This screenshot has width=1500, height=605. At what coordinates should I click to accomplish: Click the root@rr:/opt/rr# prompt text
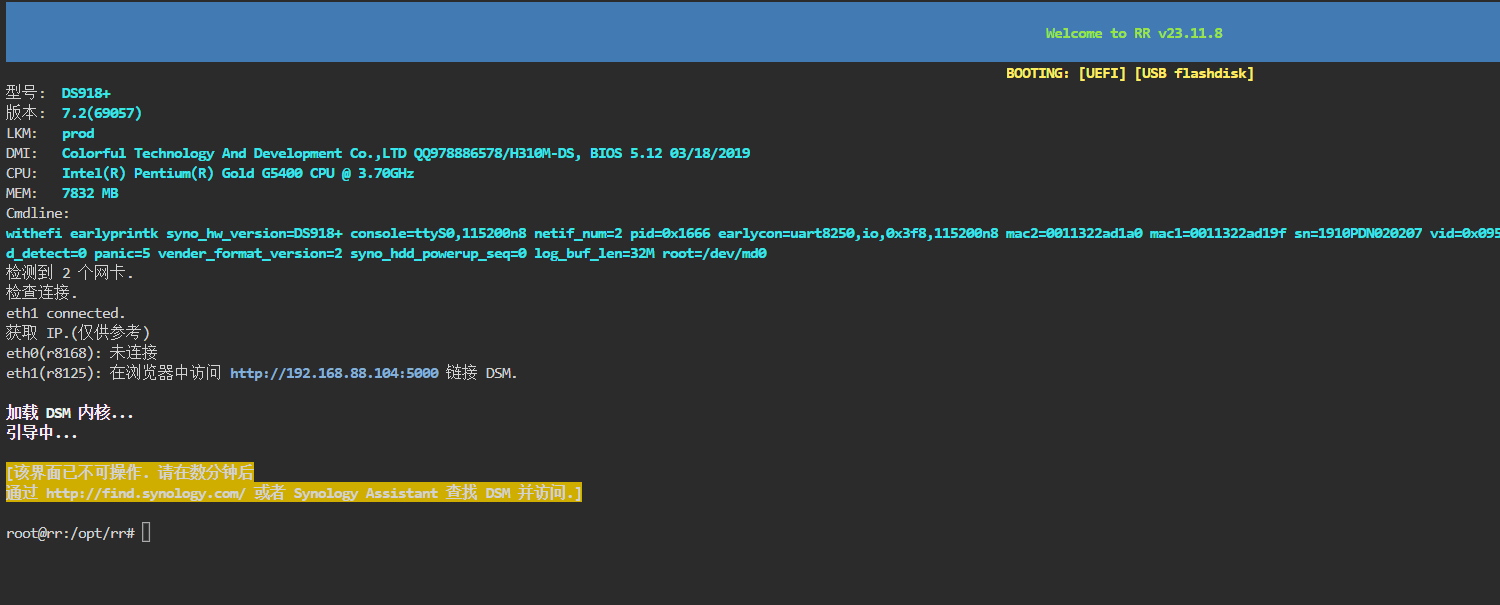pyautogui.click(x=70, y=533)
